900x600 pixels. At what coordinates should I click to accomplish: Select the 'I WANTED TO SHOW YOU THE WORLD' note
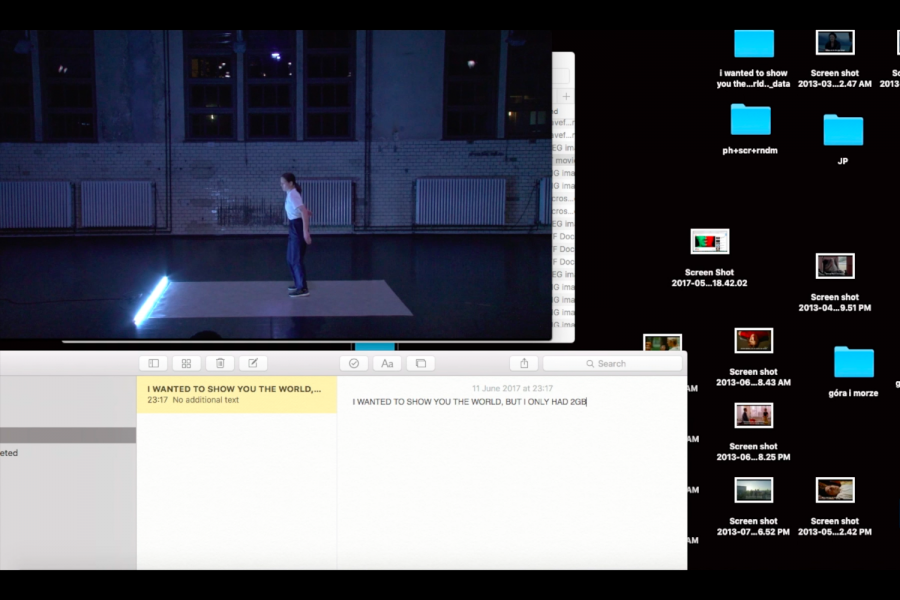236,394
